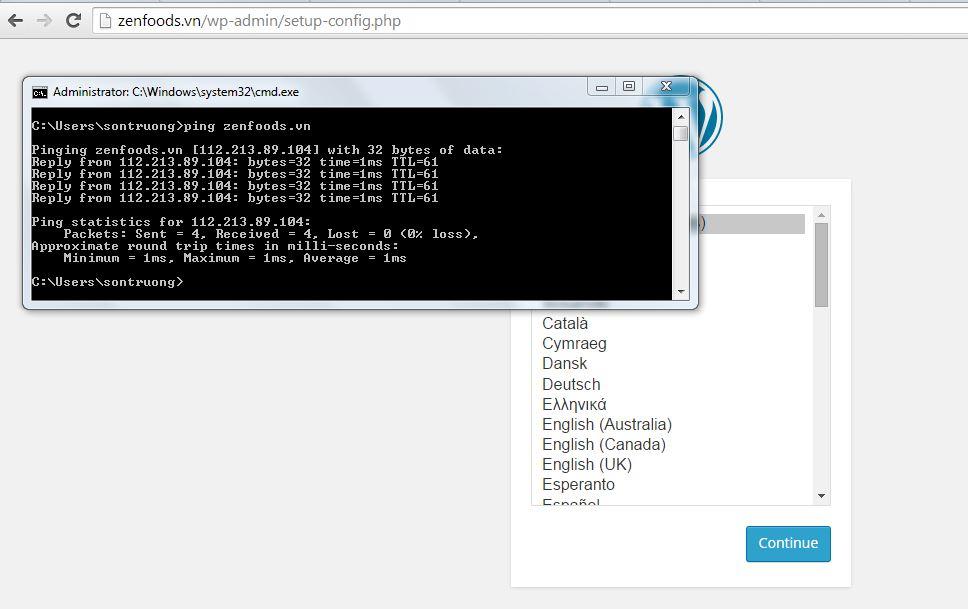Click the last C:\Users\sontruong> prompt line
The width and height of the screenshot is (968, 609).
coord(107,282)
